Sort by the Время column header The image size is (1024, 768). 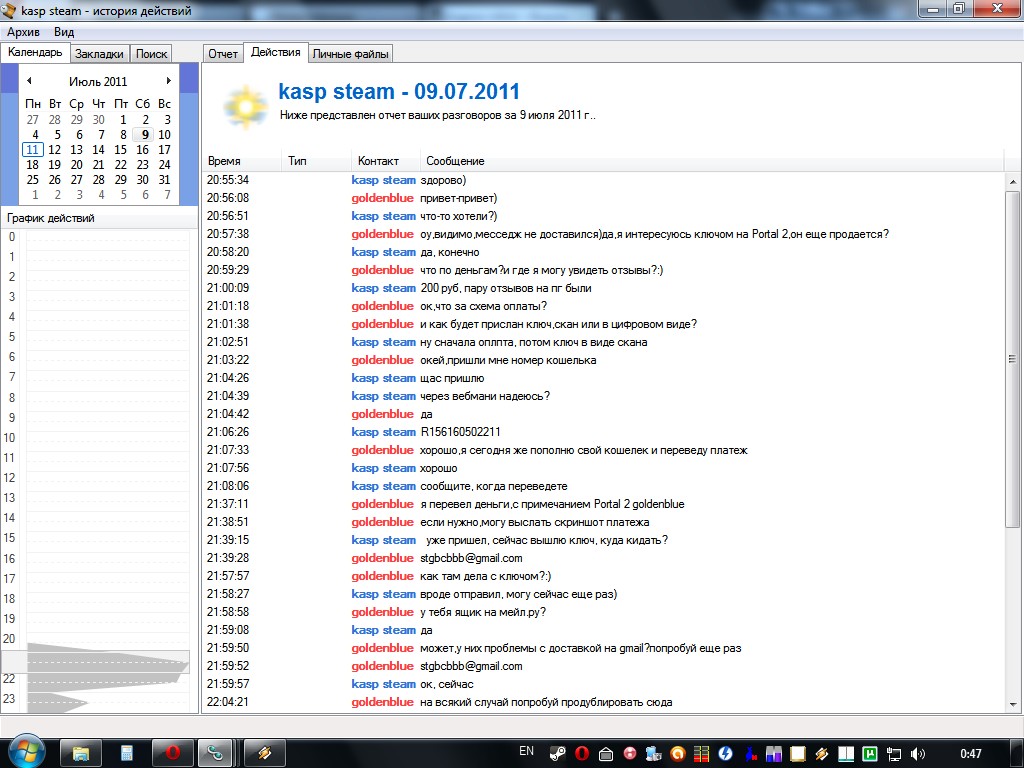point(242,161)
